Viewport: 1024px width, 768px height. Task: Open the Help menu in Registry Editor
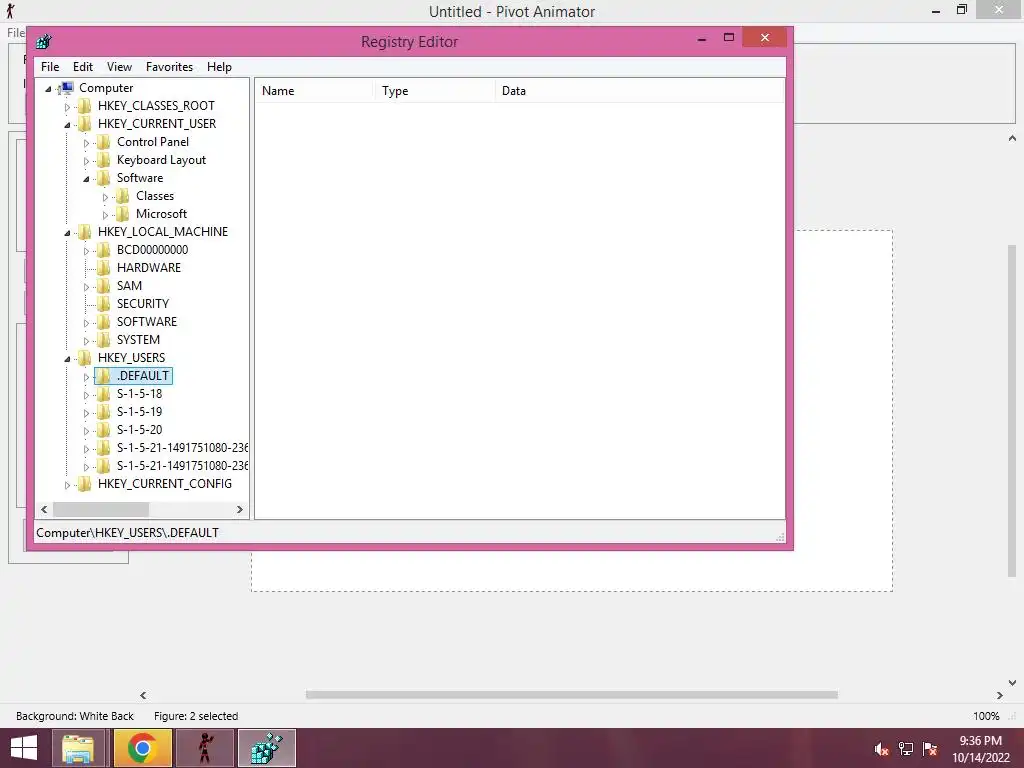click(x=219, y=67)
